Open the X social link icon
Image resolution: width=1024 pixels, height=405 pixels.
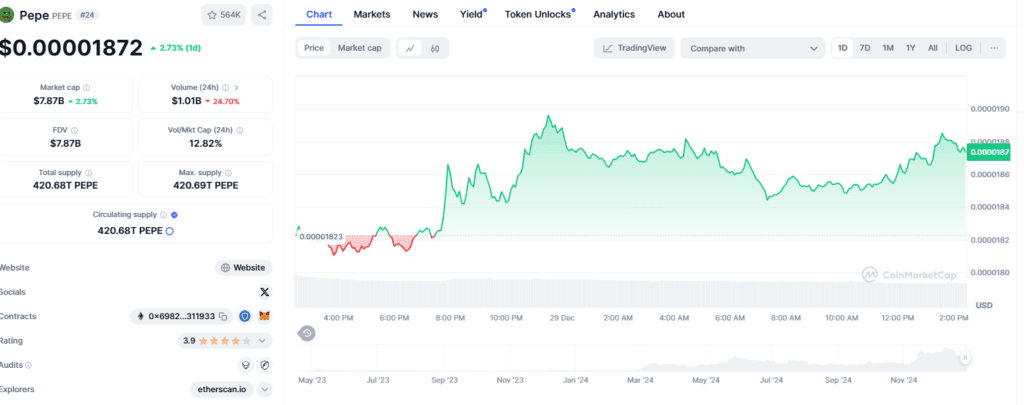point(264,292)
